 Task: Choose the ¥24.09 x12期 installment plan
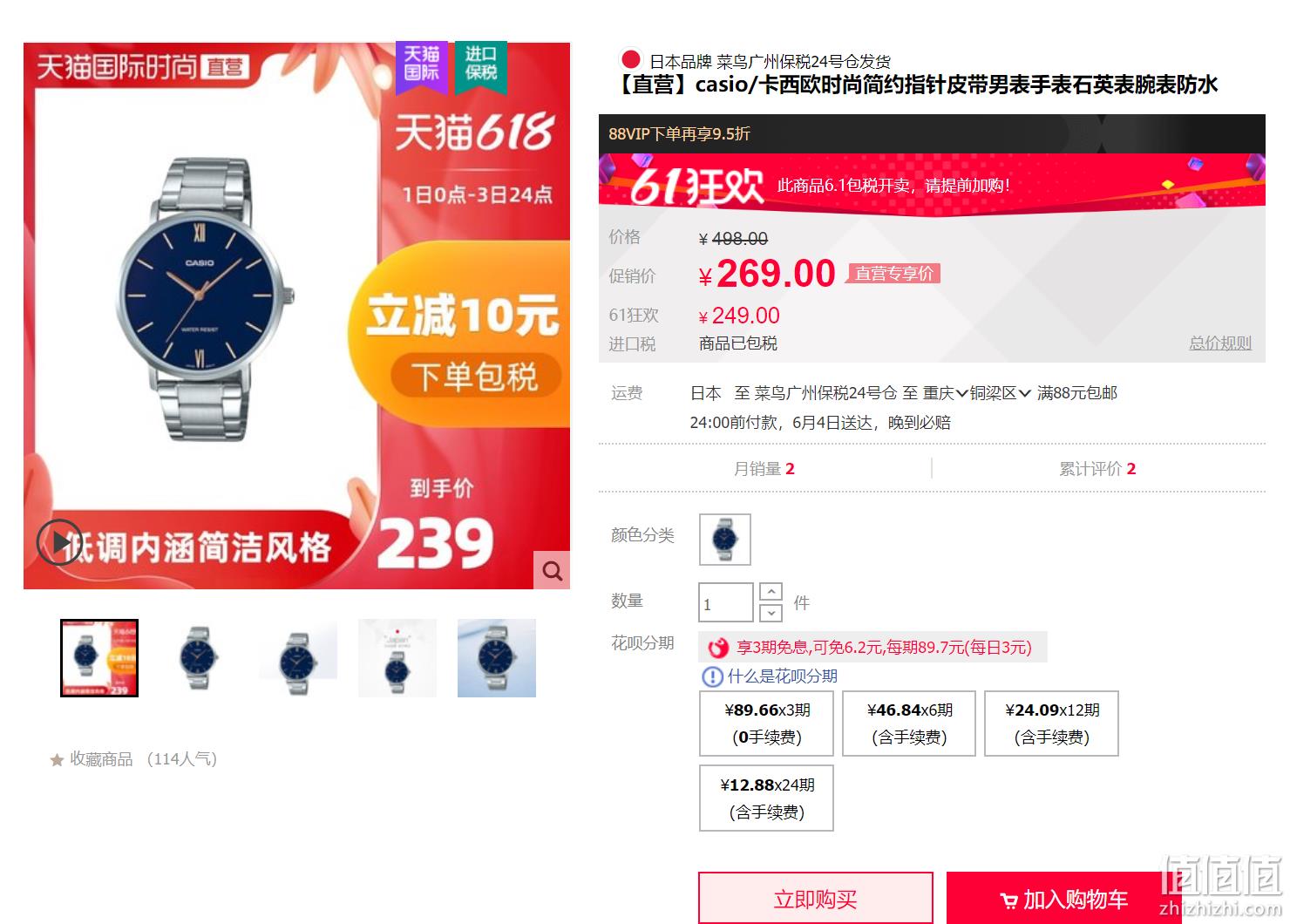point(1051,724)
